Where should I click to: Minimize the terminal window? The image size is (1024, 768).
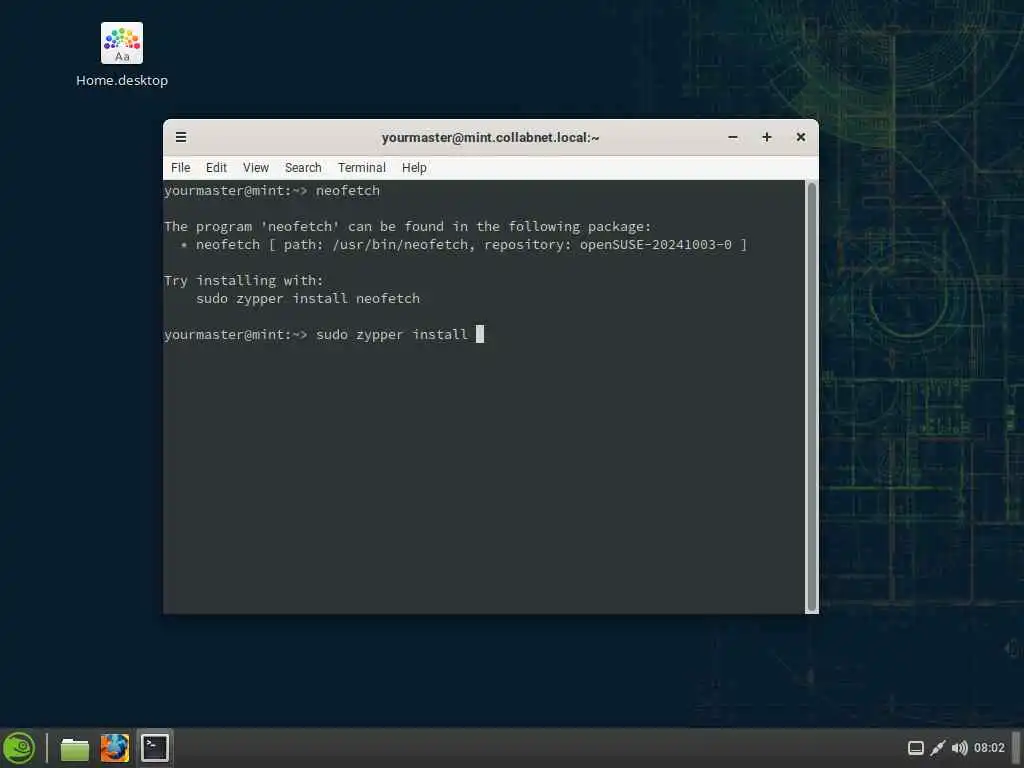(733, 137)
